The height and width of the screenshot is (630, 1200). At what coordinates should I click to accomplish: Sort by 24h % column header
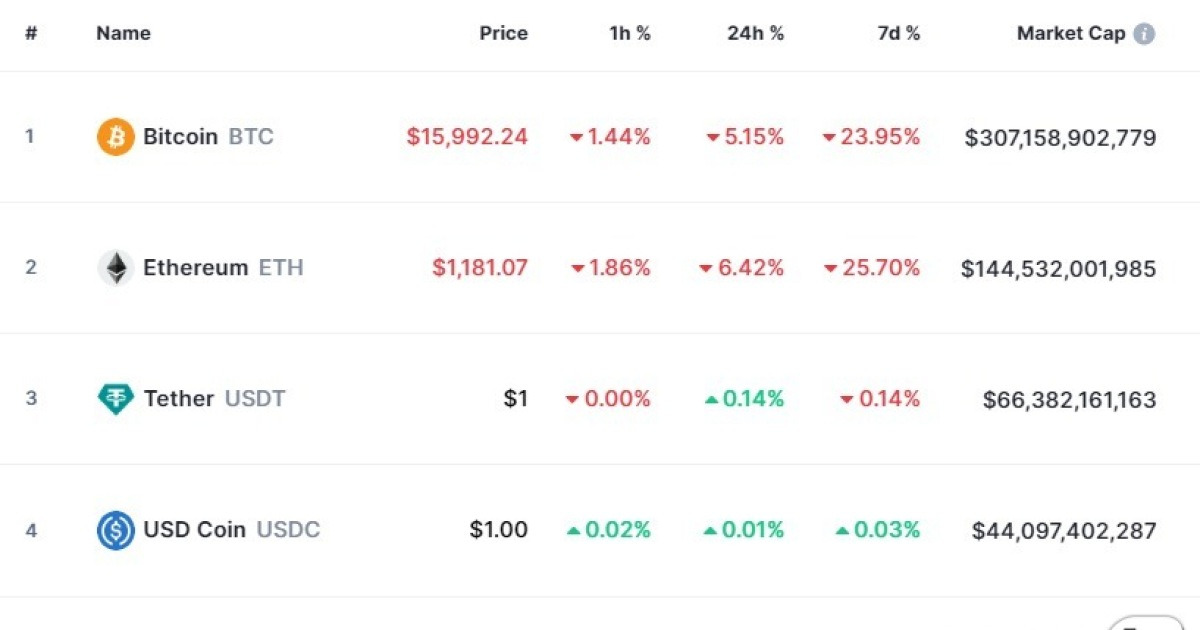click(755, 33)
